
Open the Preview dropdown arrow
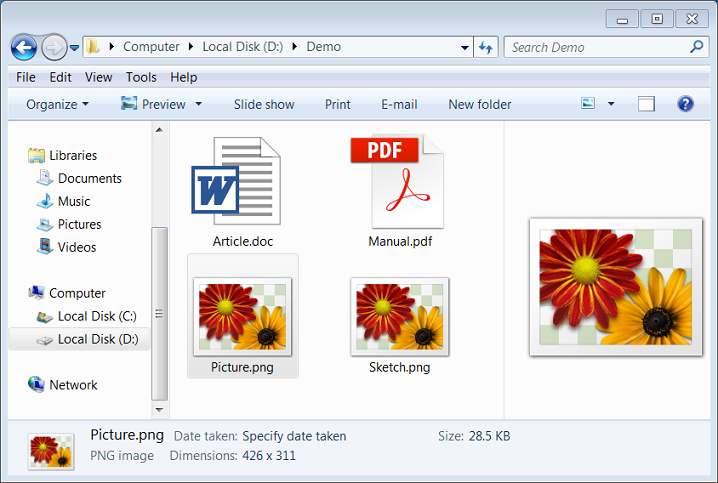[x=199, y=104]
